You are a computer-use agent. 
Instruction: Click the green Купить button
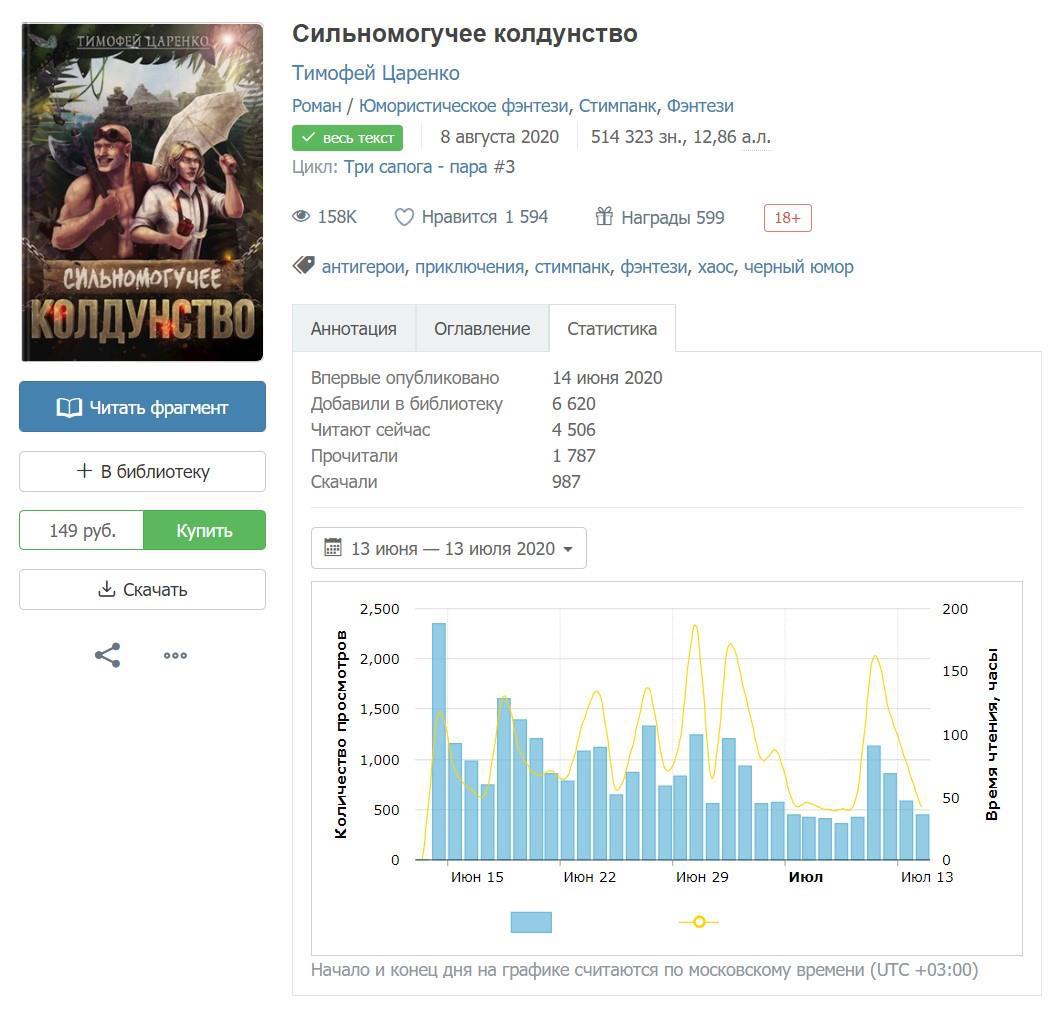click(x=204, y=531)
